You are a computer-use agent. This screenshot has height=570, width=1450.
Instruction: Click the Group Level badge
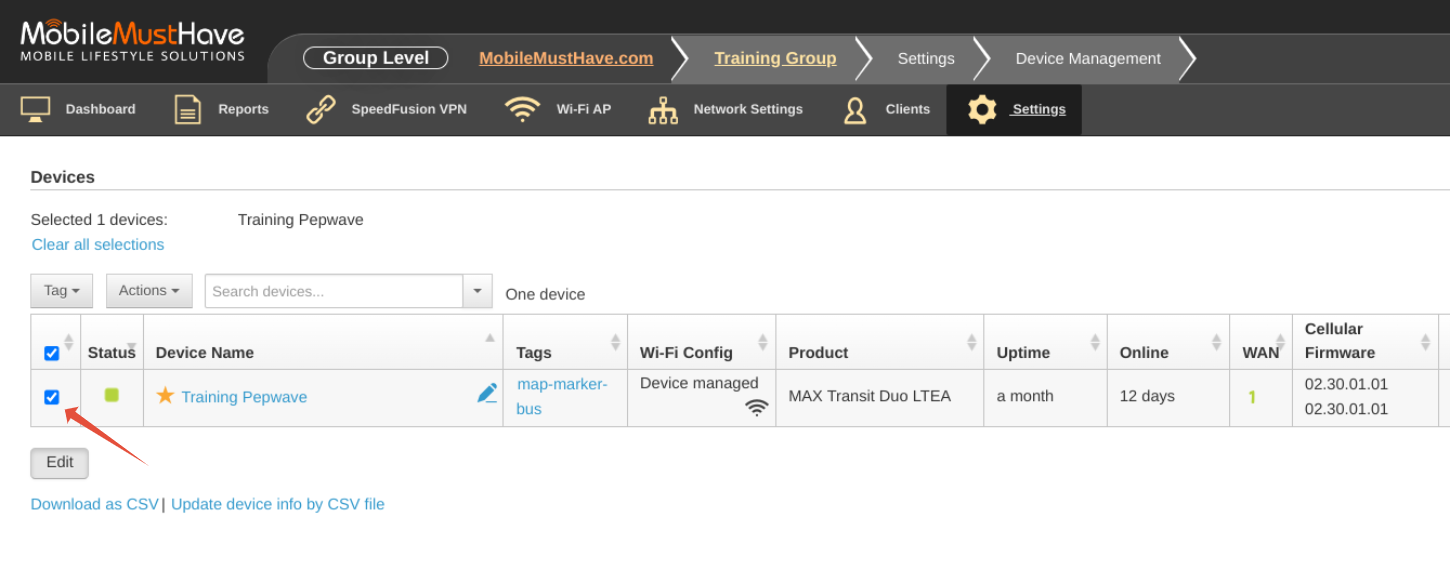[x=376, y=58]
